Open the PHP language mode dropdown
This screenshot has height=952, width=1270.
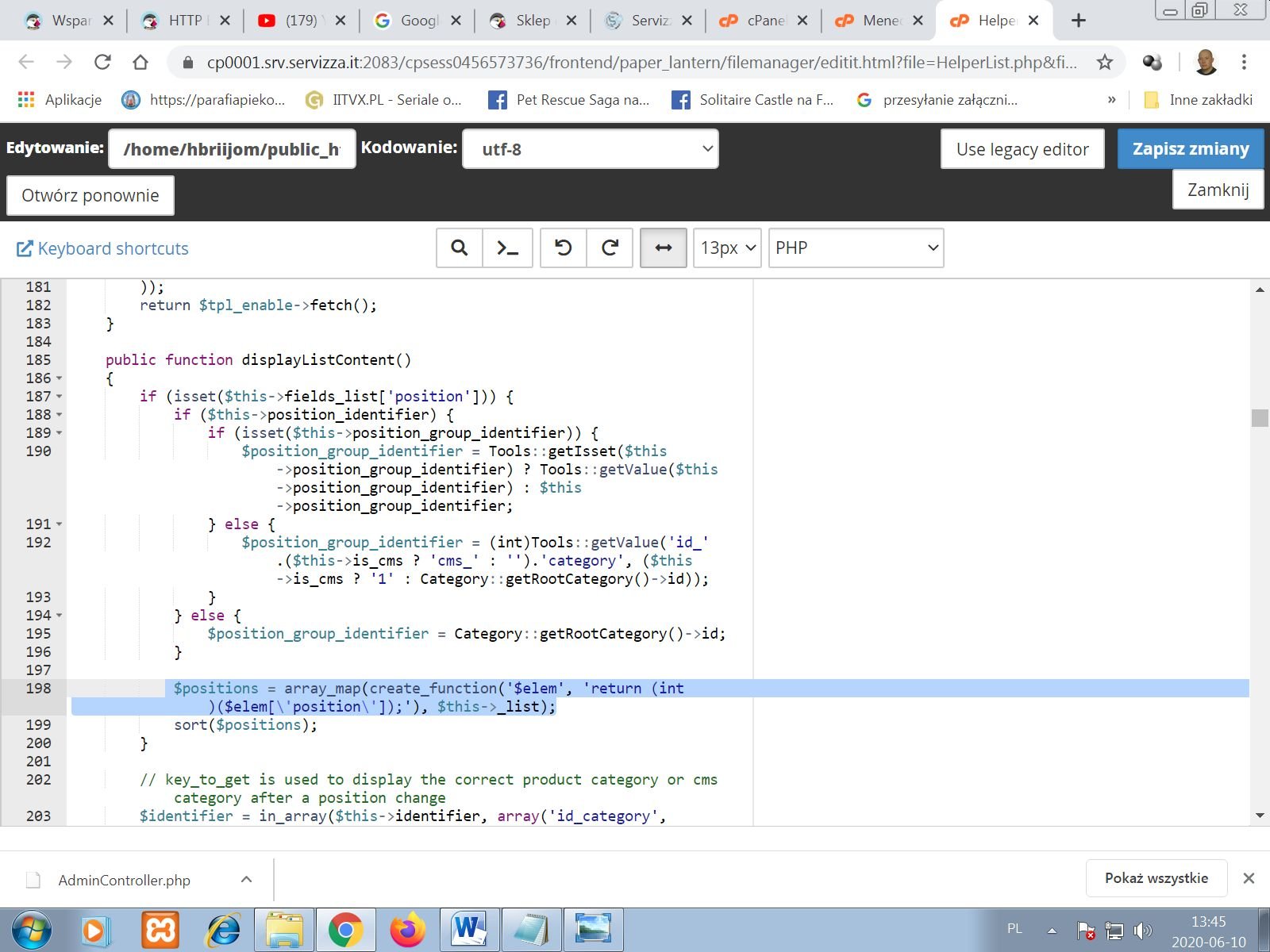point(856,248)
